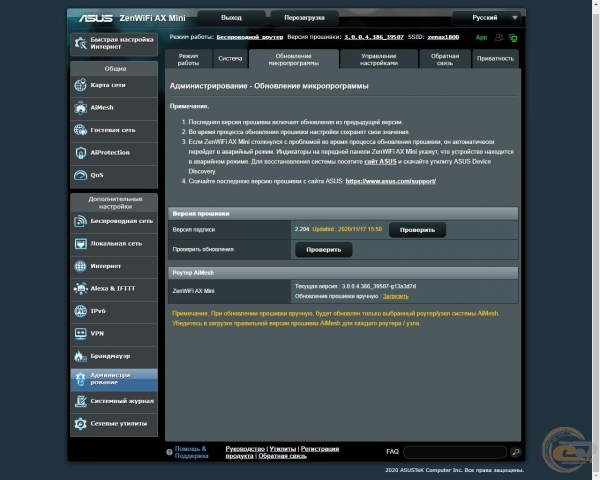Click Проверить for firmware update check
600x480 pixels.
323,250
